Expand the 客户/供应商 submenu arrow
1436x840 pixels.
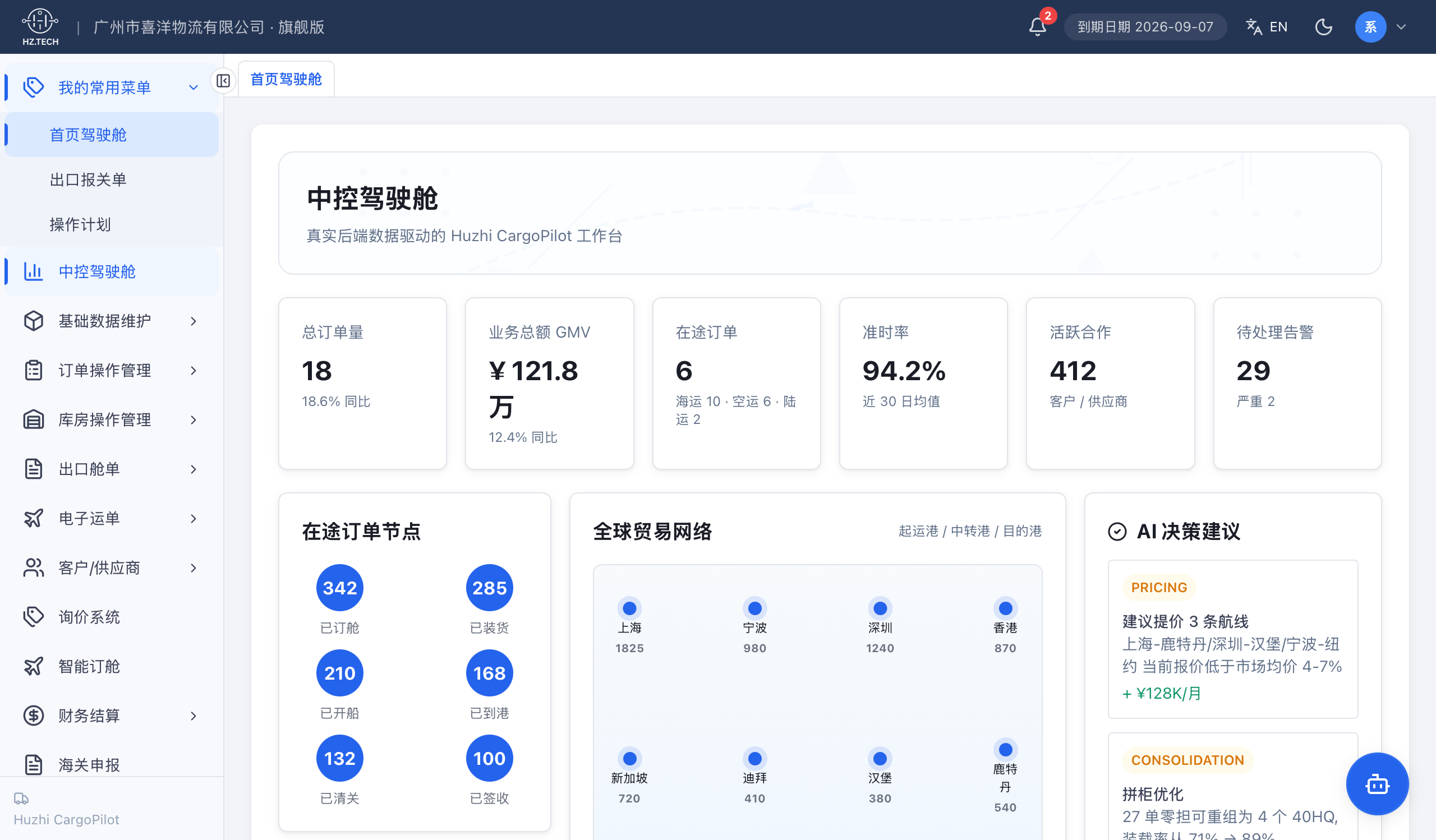[x=193, y=568]
